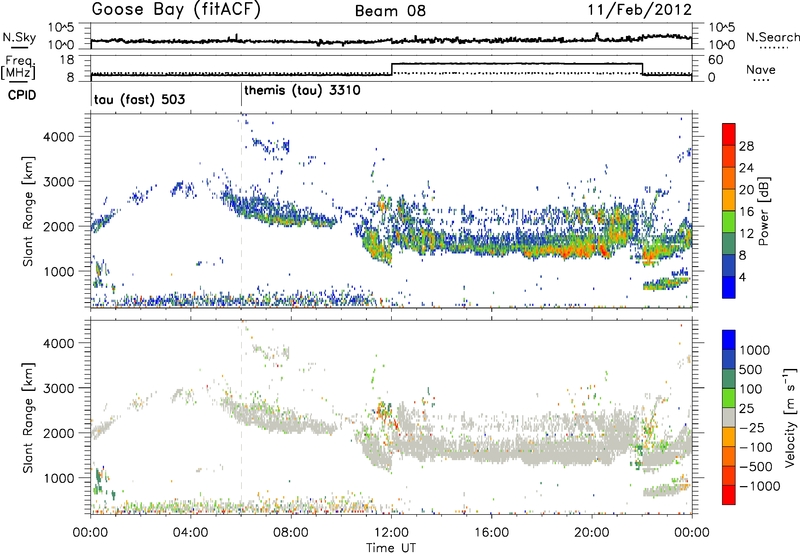This screenshot has width=800, height=554.
Task: Click the 'Slant Range [km]' label of the velocity panel
Action: [28, 417]
